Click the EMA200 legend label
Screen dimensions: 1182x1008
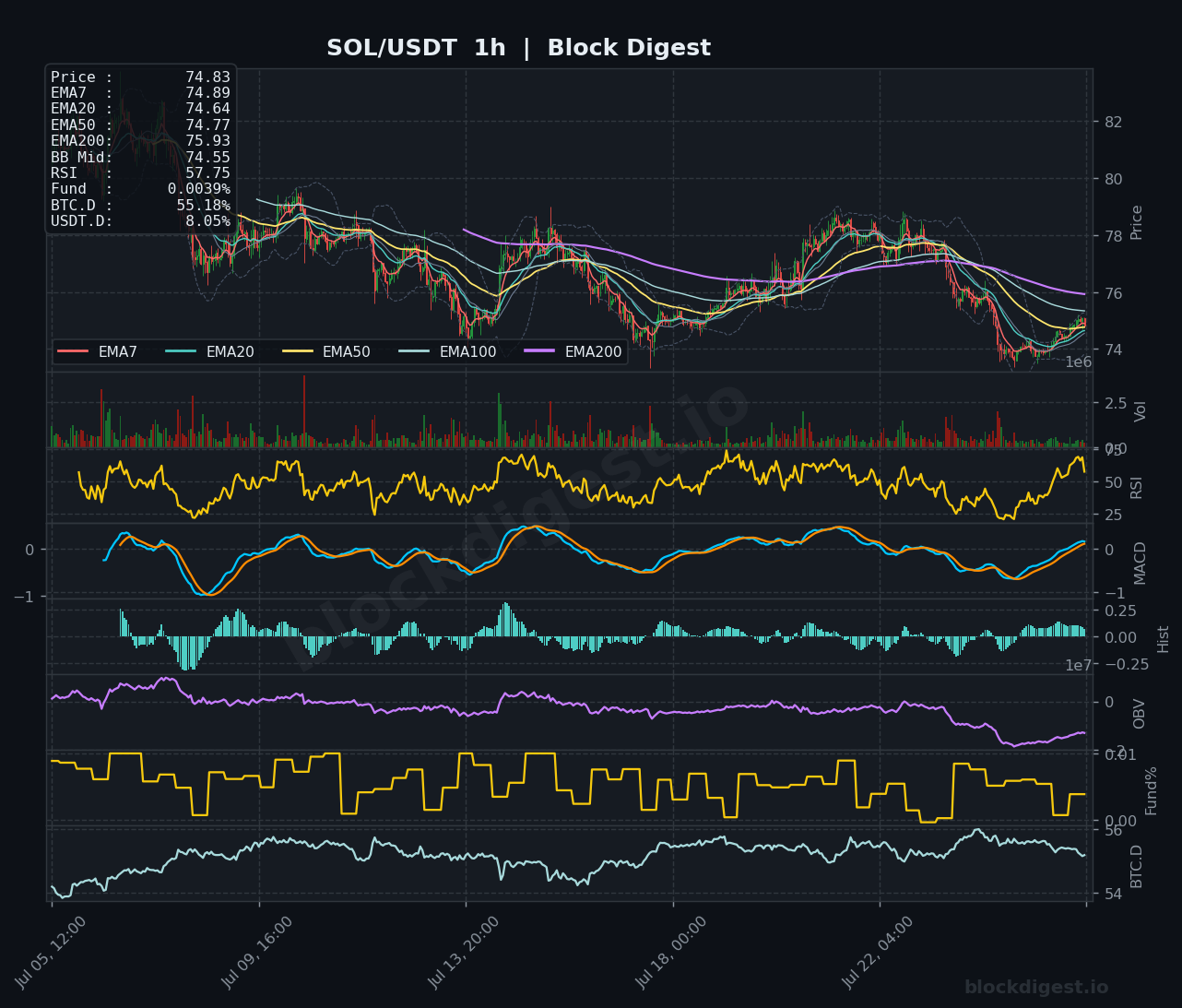593,352
